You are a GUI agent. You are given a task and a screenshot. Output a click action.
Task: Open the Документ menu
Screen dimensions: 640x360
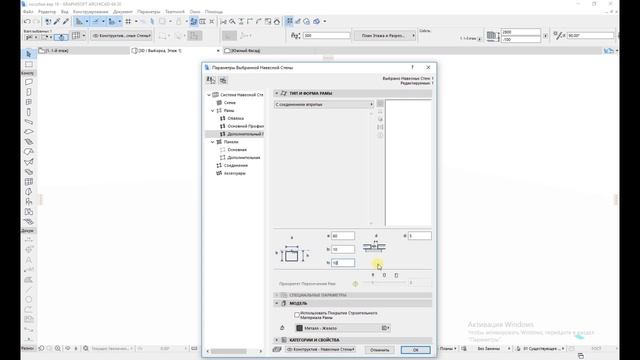pyautogui.click(x=123, y=12)
